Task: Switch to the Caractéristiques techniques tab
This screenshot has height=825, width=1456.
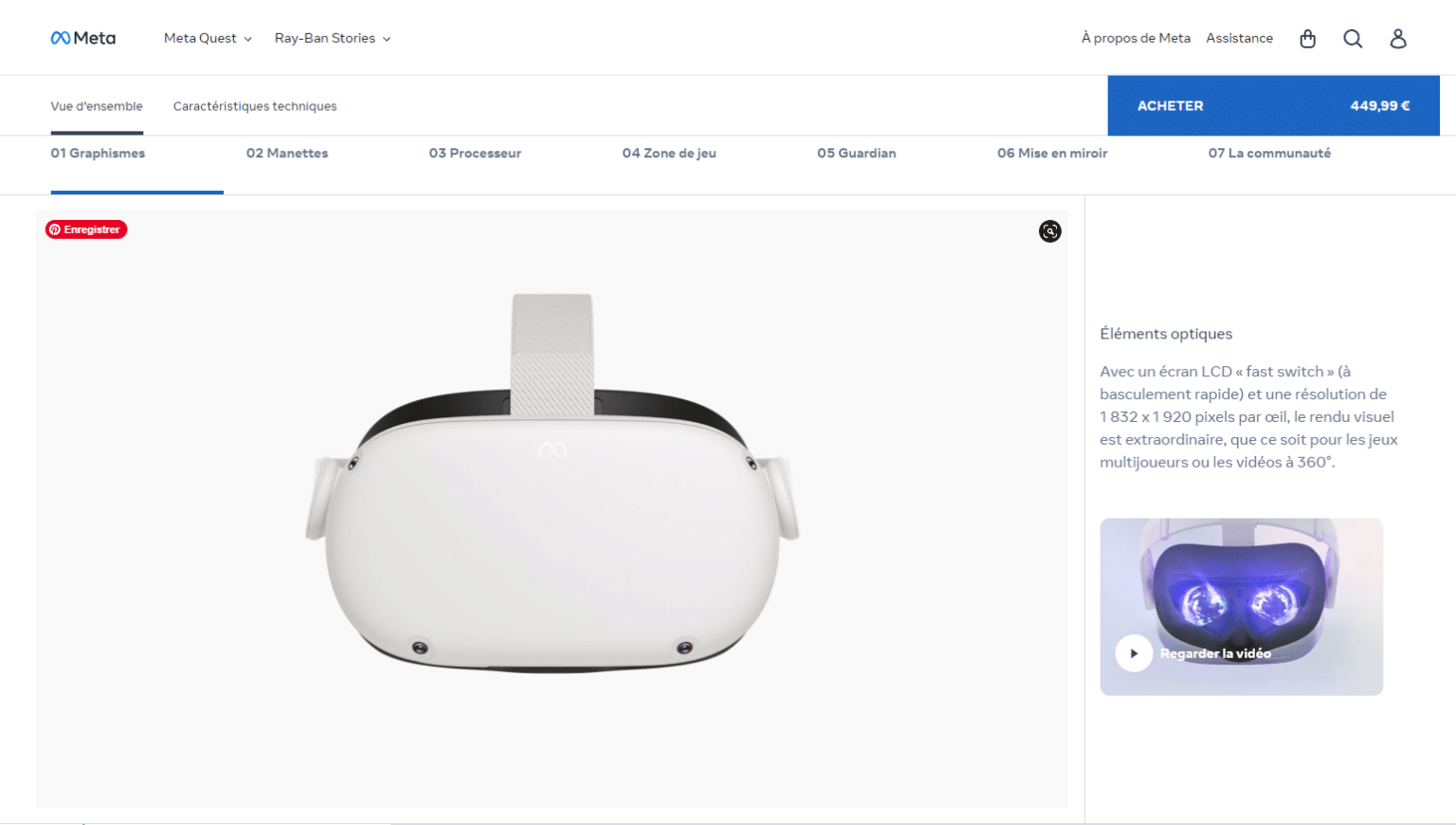Action: click(254, 105)
